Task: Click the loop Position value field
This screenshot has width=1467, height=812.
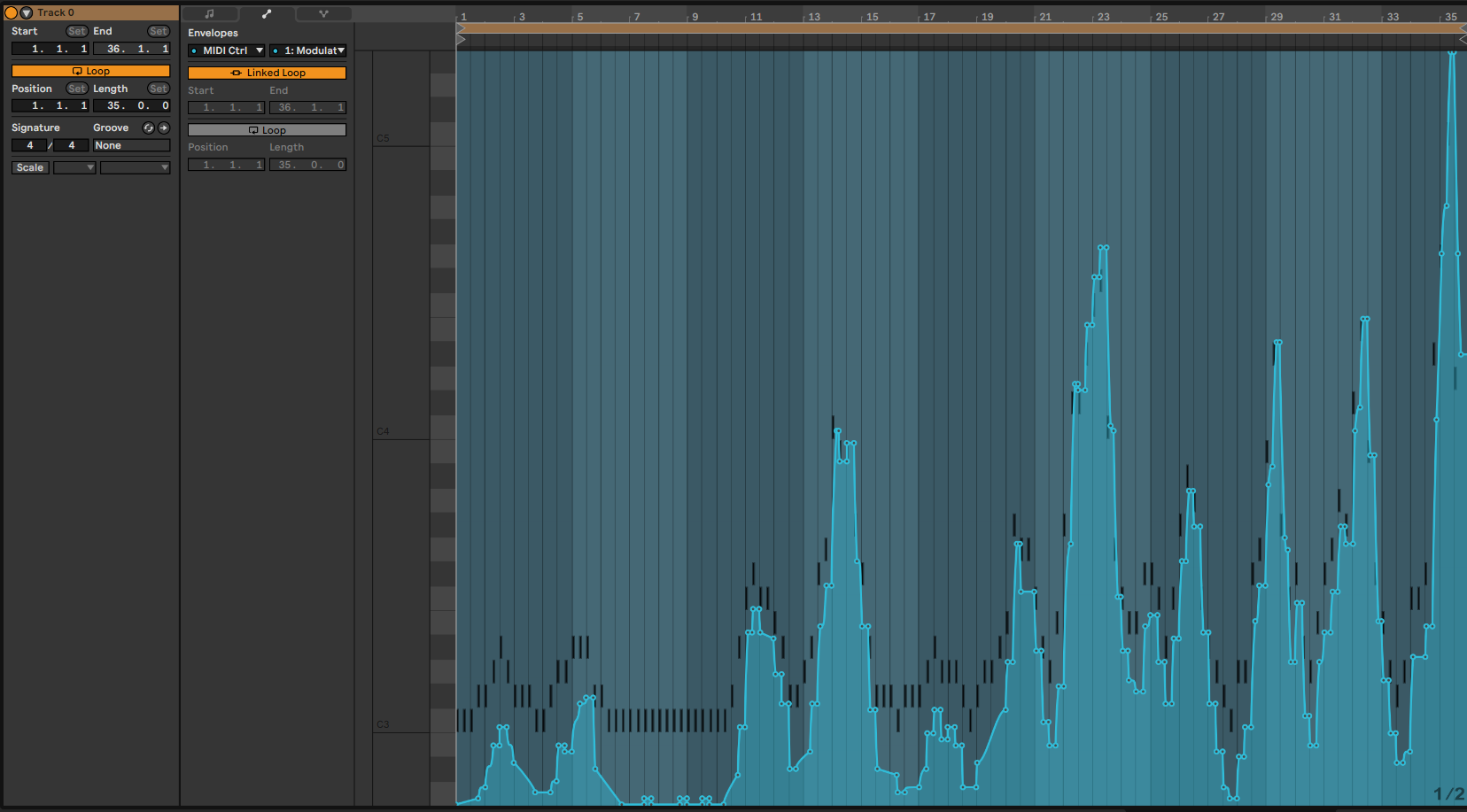Action: 50,105
